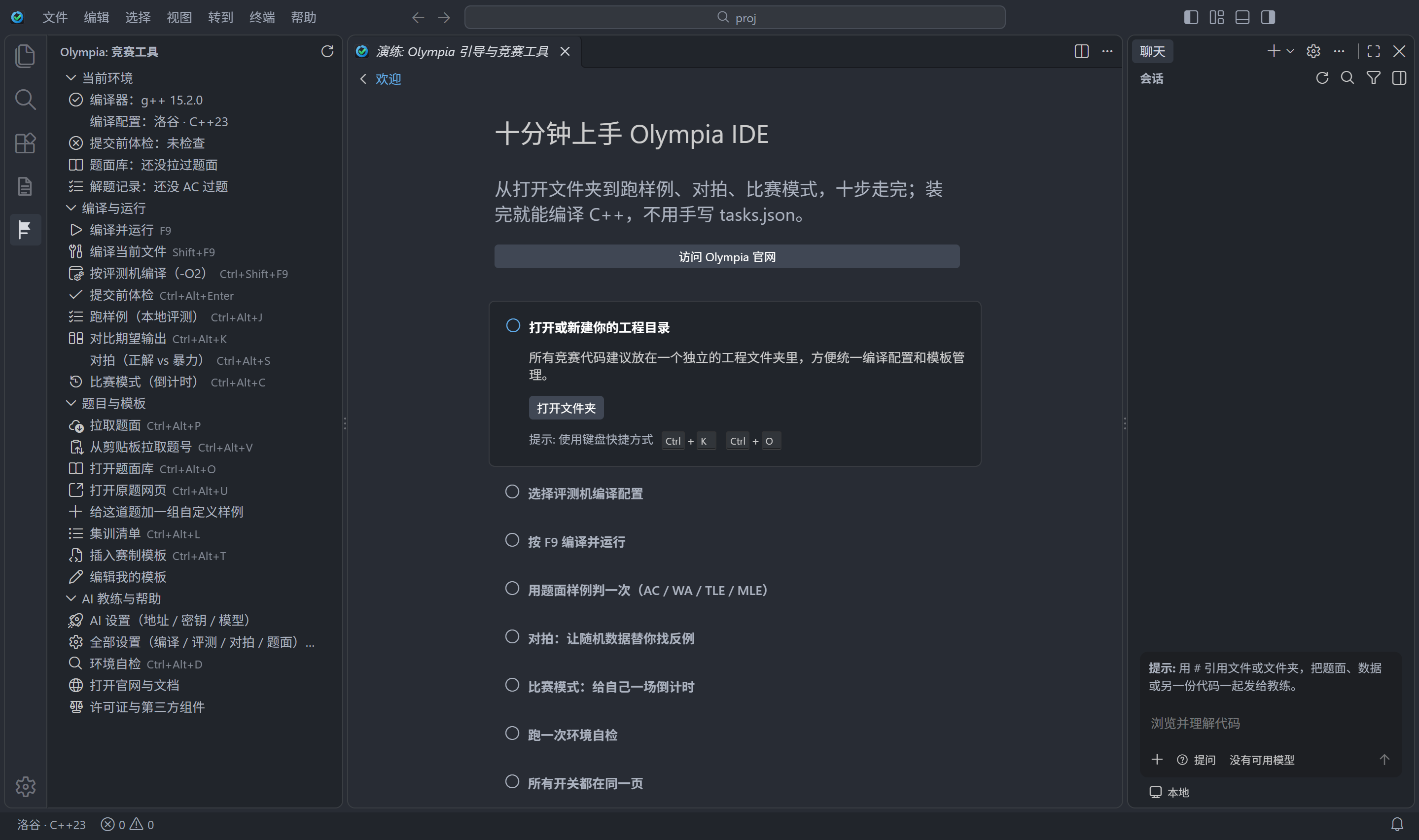This screenshot has width=1419, height=840.
Task: Toggle the primary side bar layout icon
Action: [1191, 18]
